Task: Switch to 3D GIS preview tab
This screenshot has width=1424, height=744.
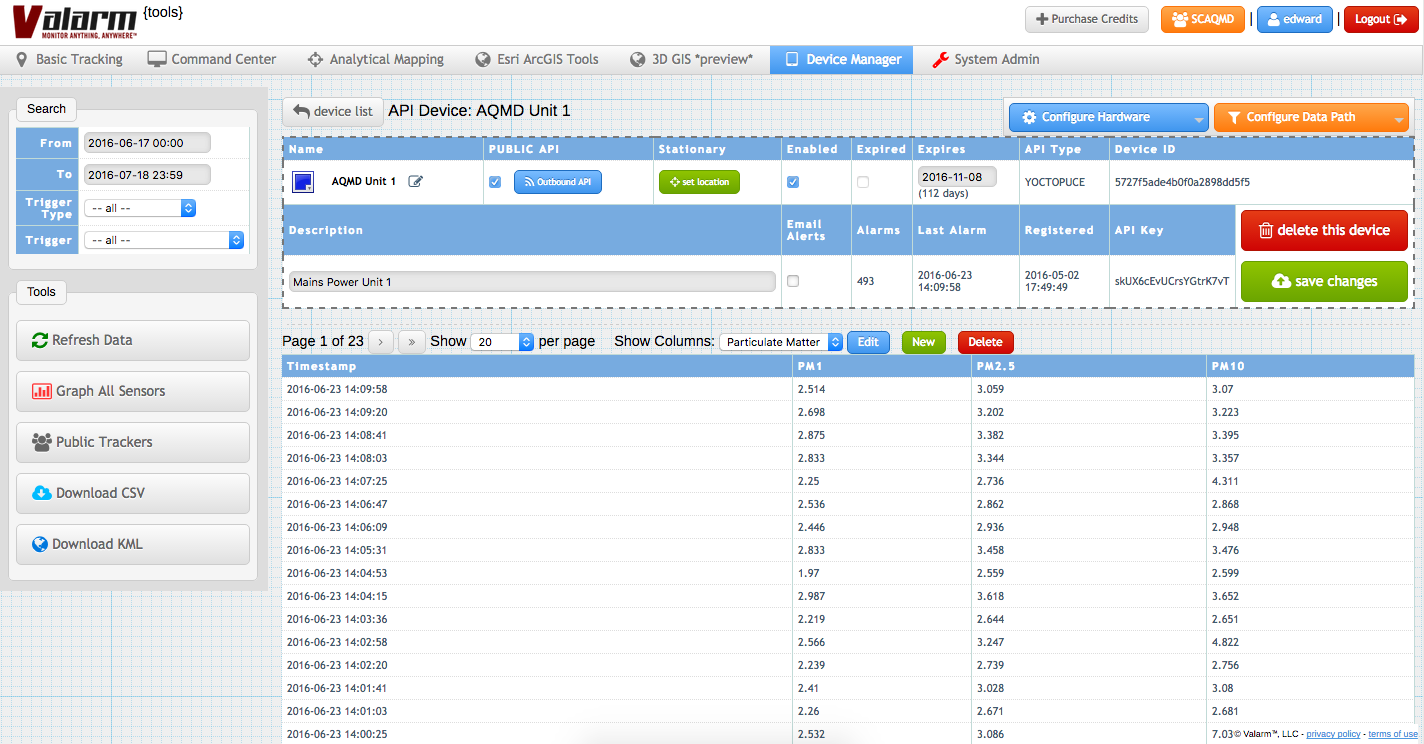Action: 691,59
